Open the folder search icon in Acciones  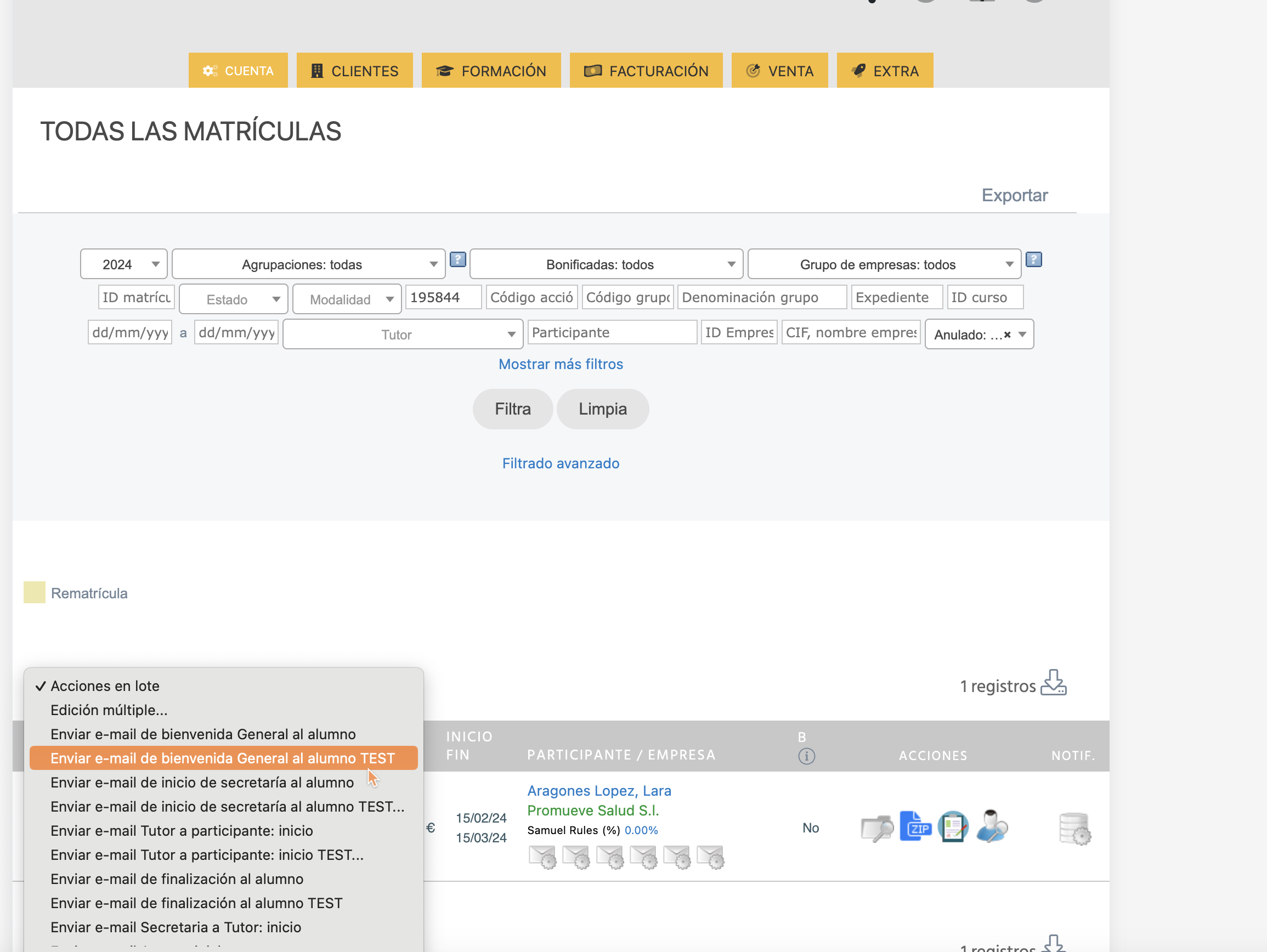click(876, 828)
